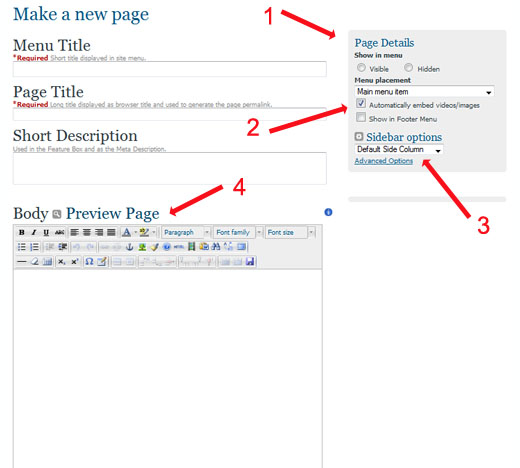Open the Paragraph format dropdown

click(186, 232)
